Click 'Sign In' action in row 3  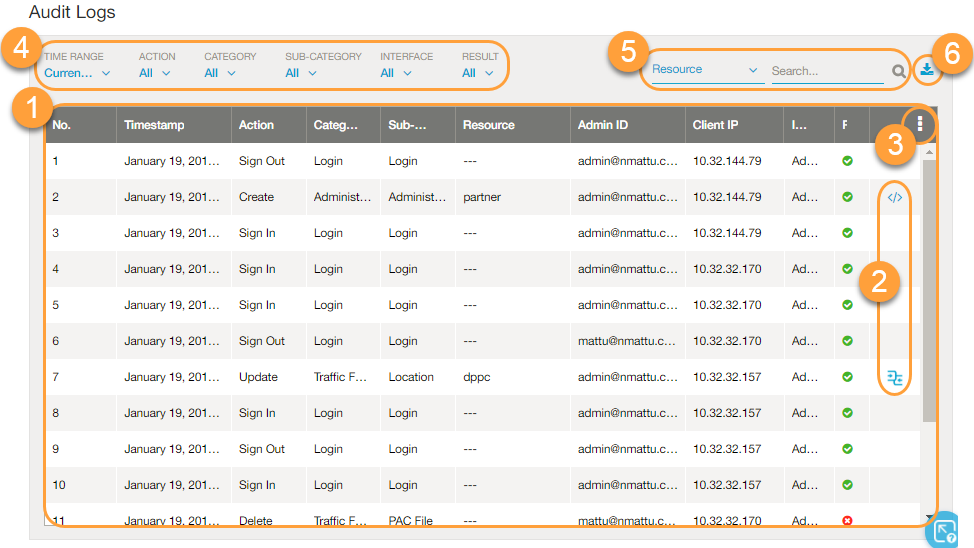tap(257, 233)
